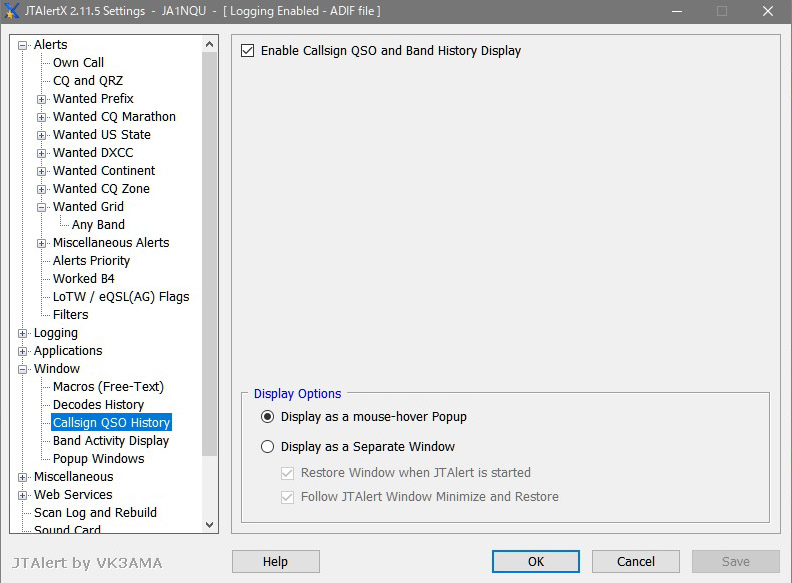
Task: Choose Display as a Separate Window option
Action: coord(267,447)
